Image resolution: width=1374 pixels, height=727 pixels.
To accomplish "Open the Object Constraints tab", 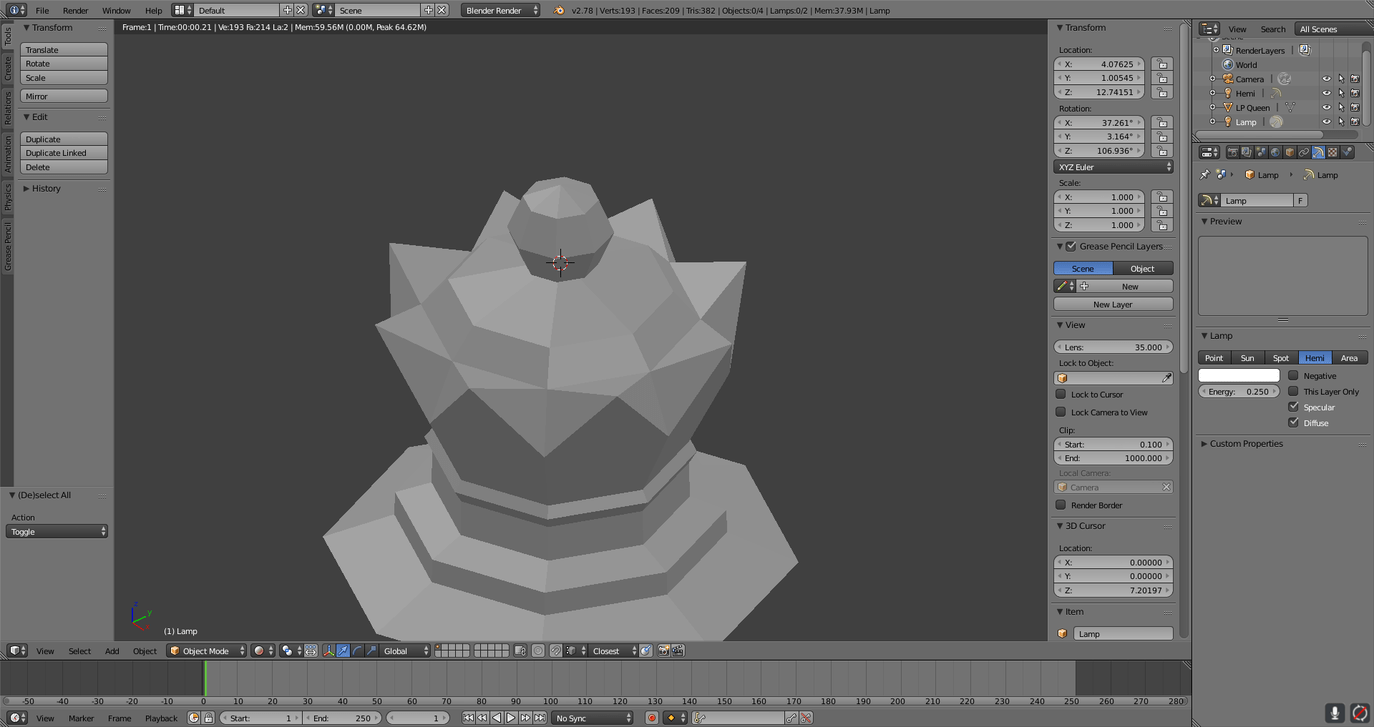I will 1305,151.
